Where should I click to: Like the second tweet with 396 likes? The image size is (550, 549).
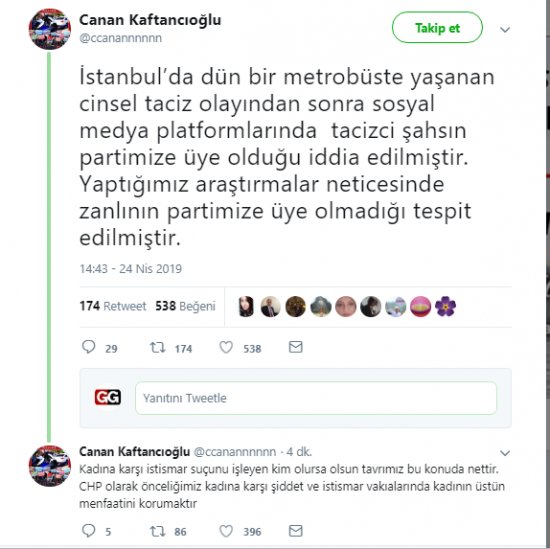[x=226, y=531]
